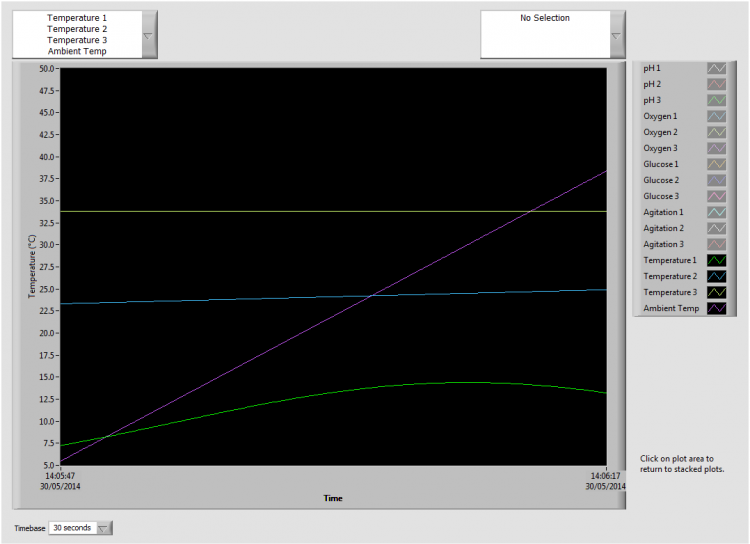Click the Temperature 2 blue plot icon
The height and width of the screenshot is (544, 750).
click(717, 277)
